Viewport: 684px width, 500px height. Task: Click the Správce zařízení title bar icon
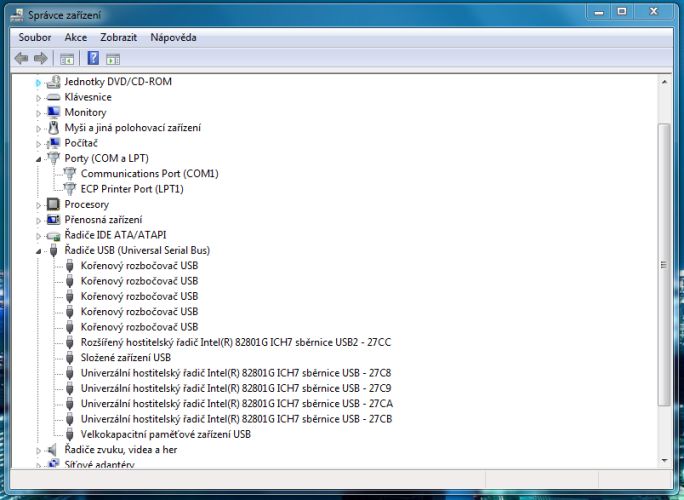tap(17, 15)
